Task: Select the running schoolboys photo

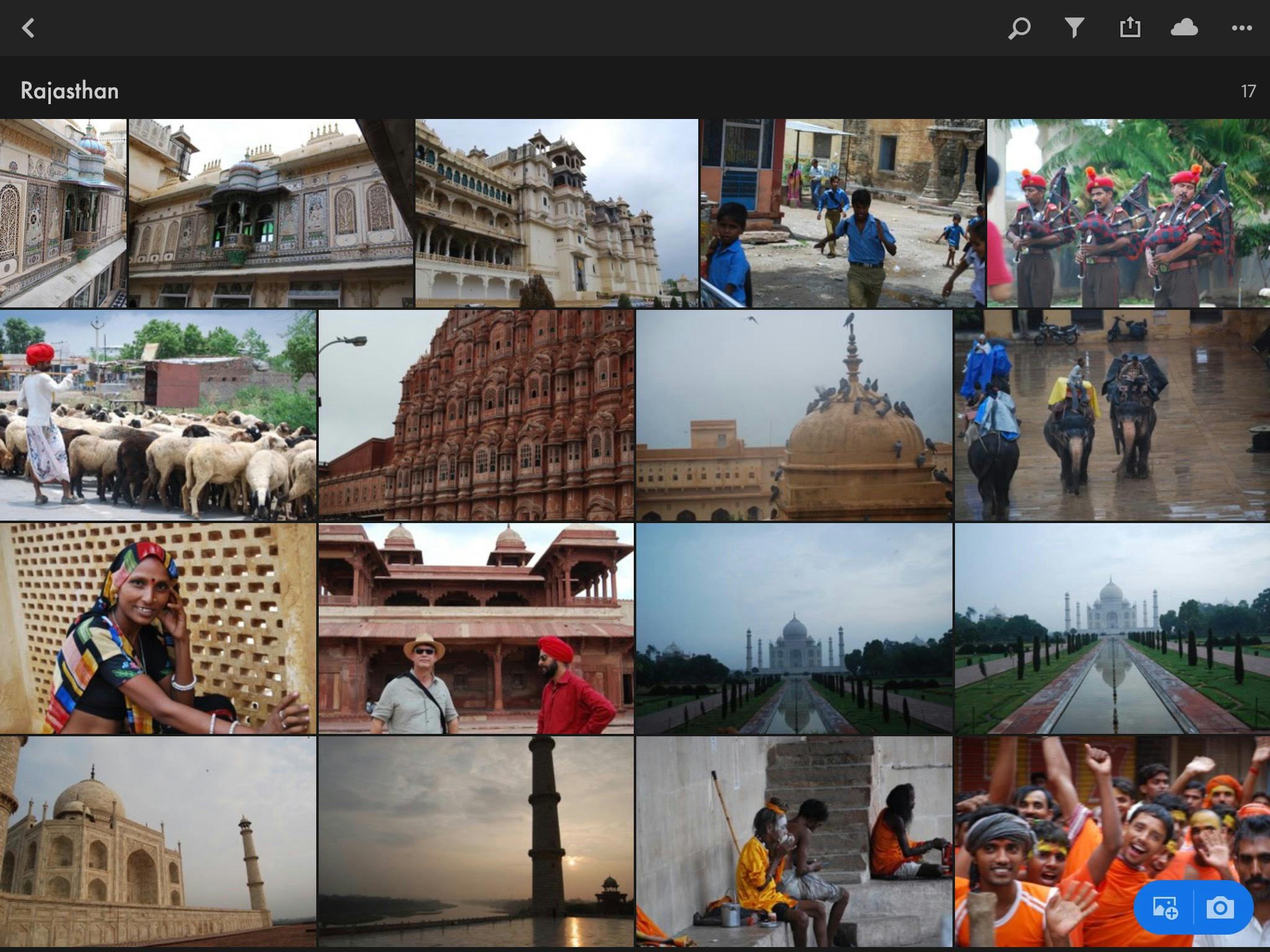Action: pos(842,213)
